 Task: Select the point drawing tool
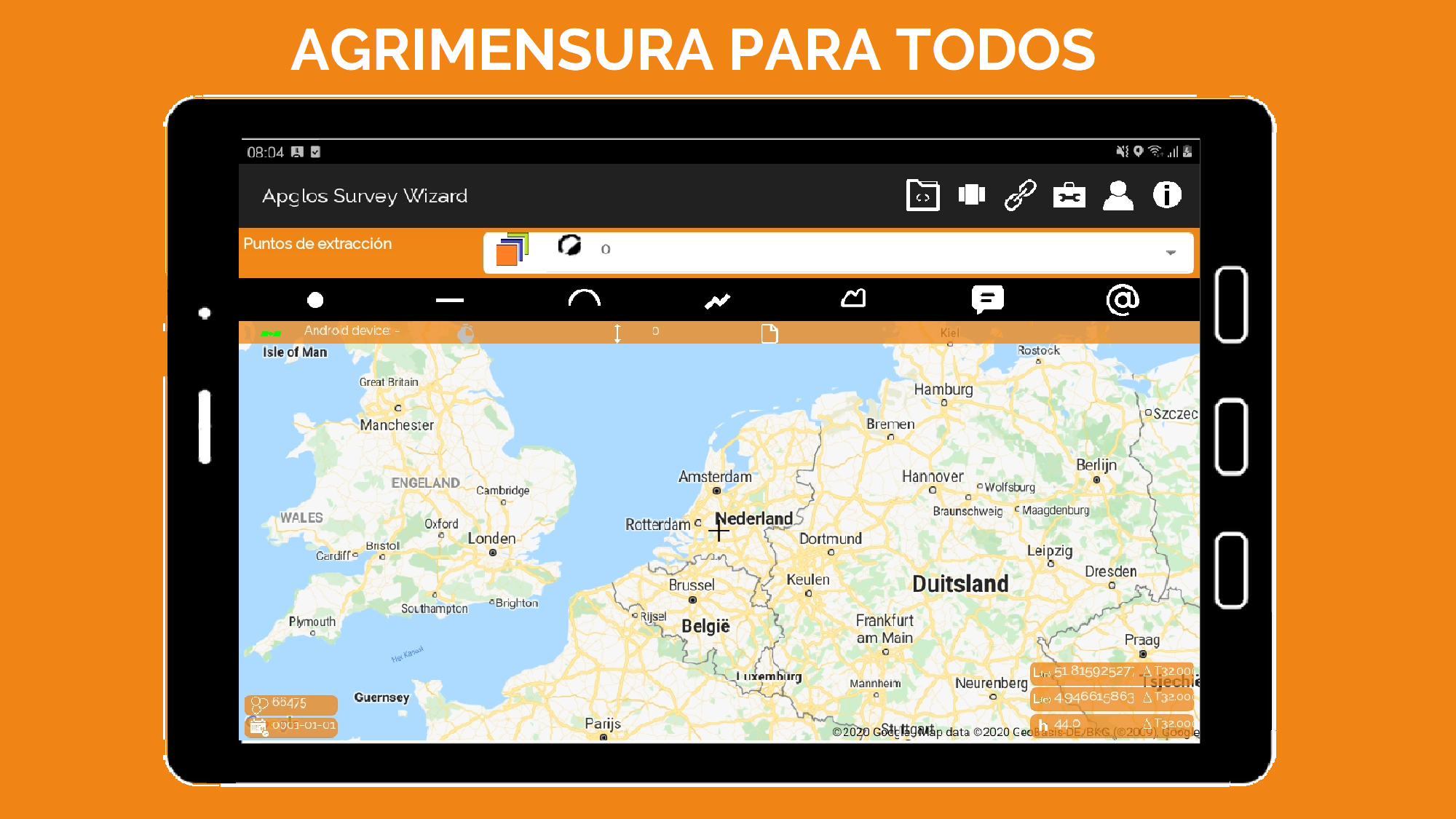pos(315,300)
